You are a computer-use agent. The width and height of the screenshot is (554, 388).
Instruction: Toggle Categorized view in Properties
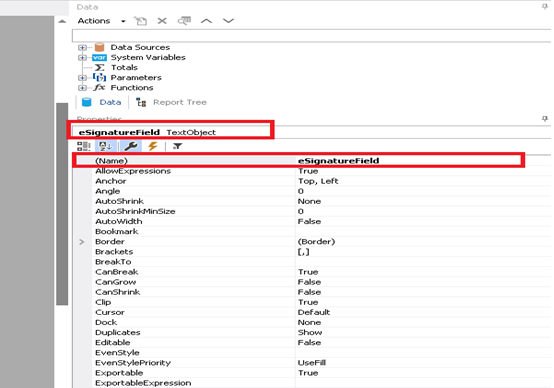[x=84, y=146]
